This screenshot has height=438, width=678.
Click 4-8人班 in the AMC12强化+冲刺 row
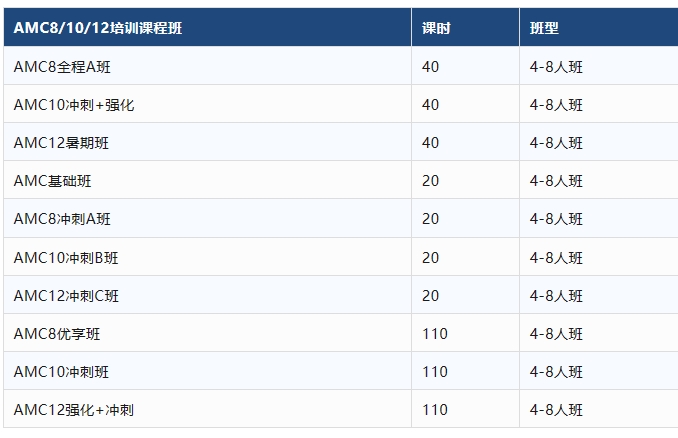point(556,410)
